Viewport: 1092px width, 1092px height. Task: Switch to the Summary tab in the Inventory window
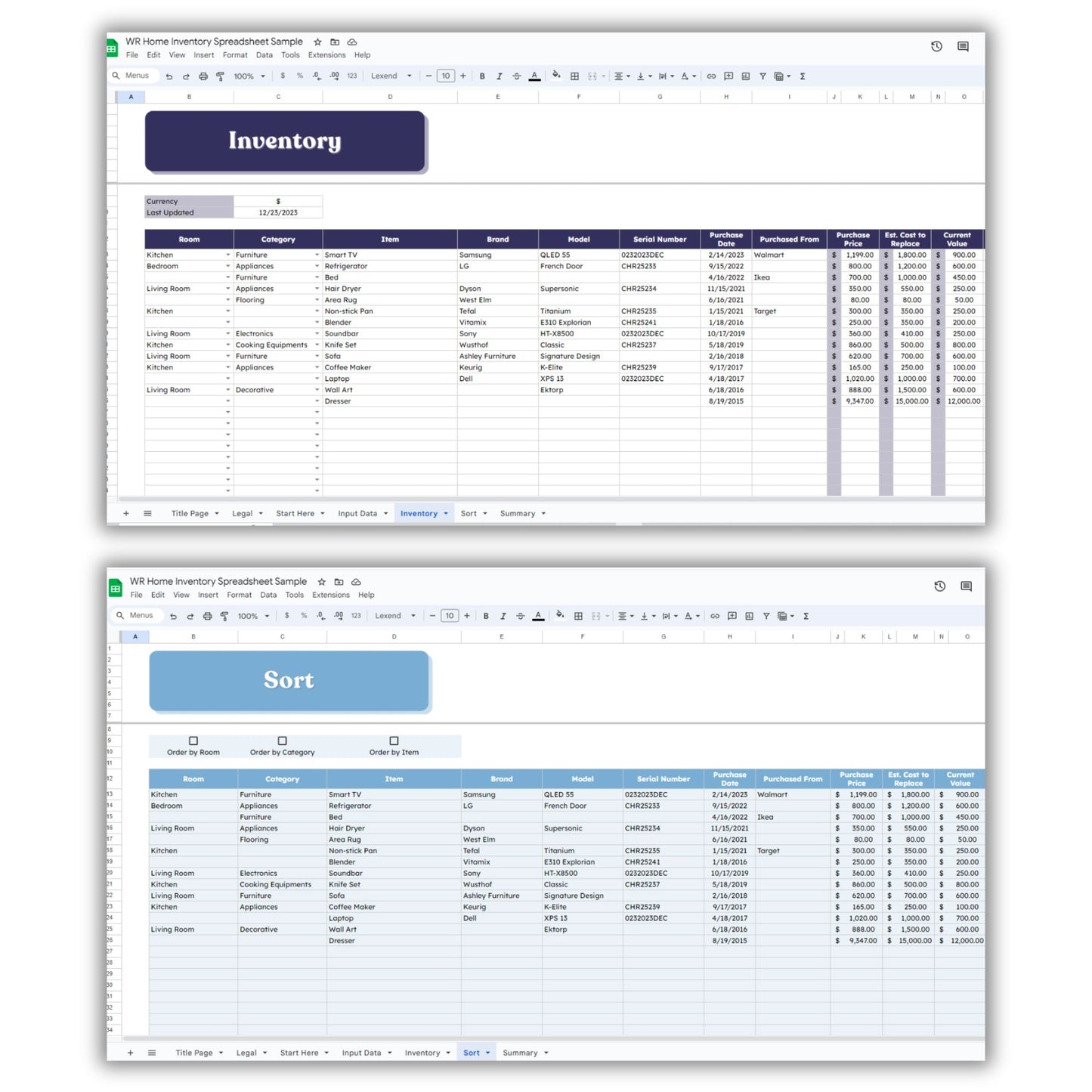pos(518,514)
